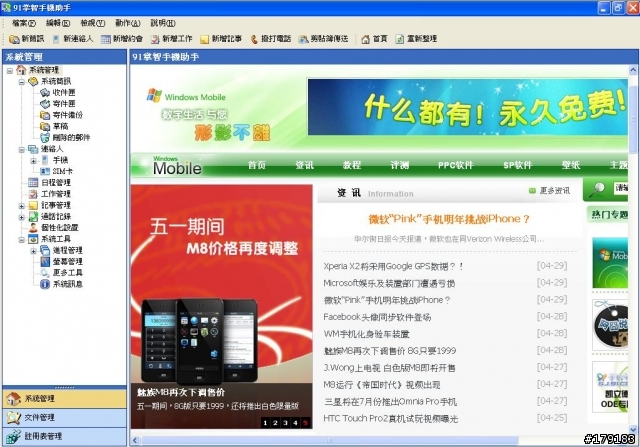The height and width of the screenshot is (447, 640).
Task: Collapse the 系統簡訊 tree node
Action: 22,82
